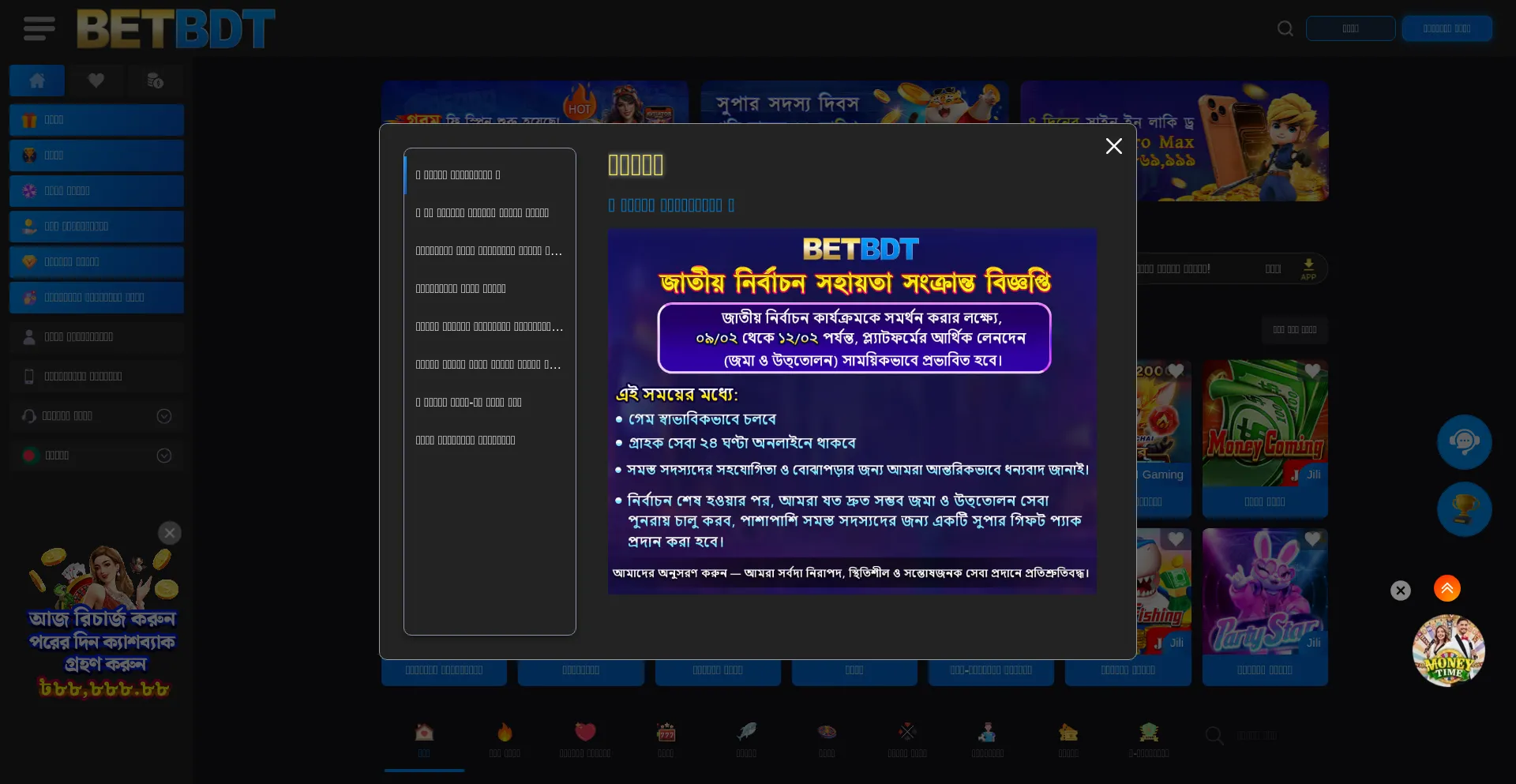Click the bright blue register button in header

1447,28
